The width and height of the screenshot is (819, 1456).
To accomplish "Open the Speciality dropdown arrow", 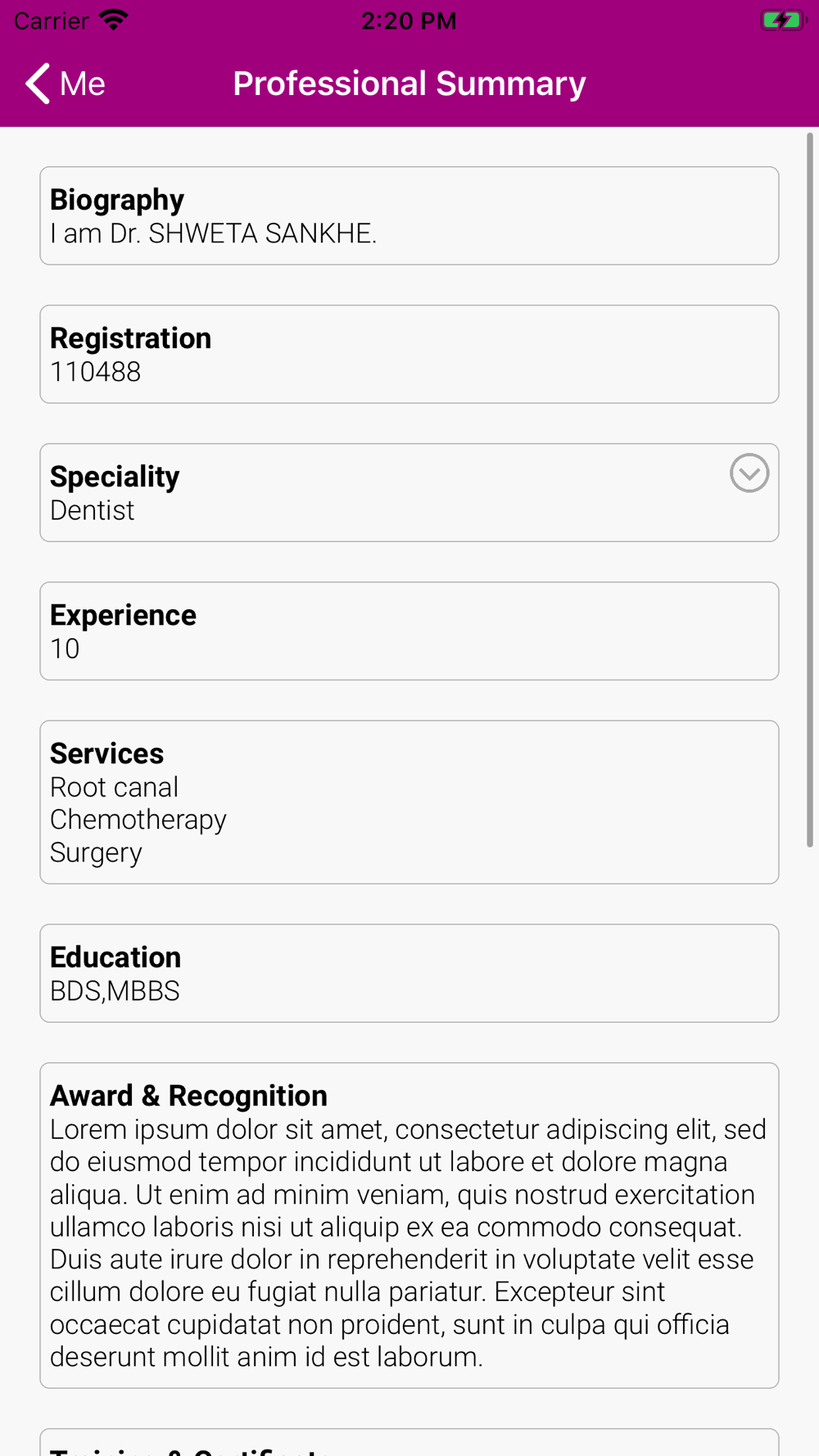I will click(x=749, y=473).
